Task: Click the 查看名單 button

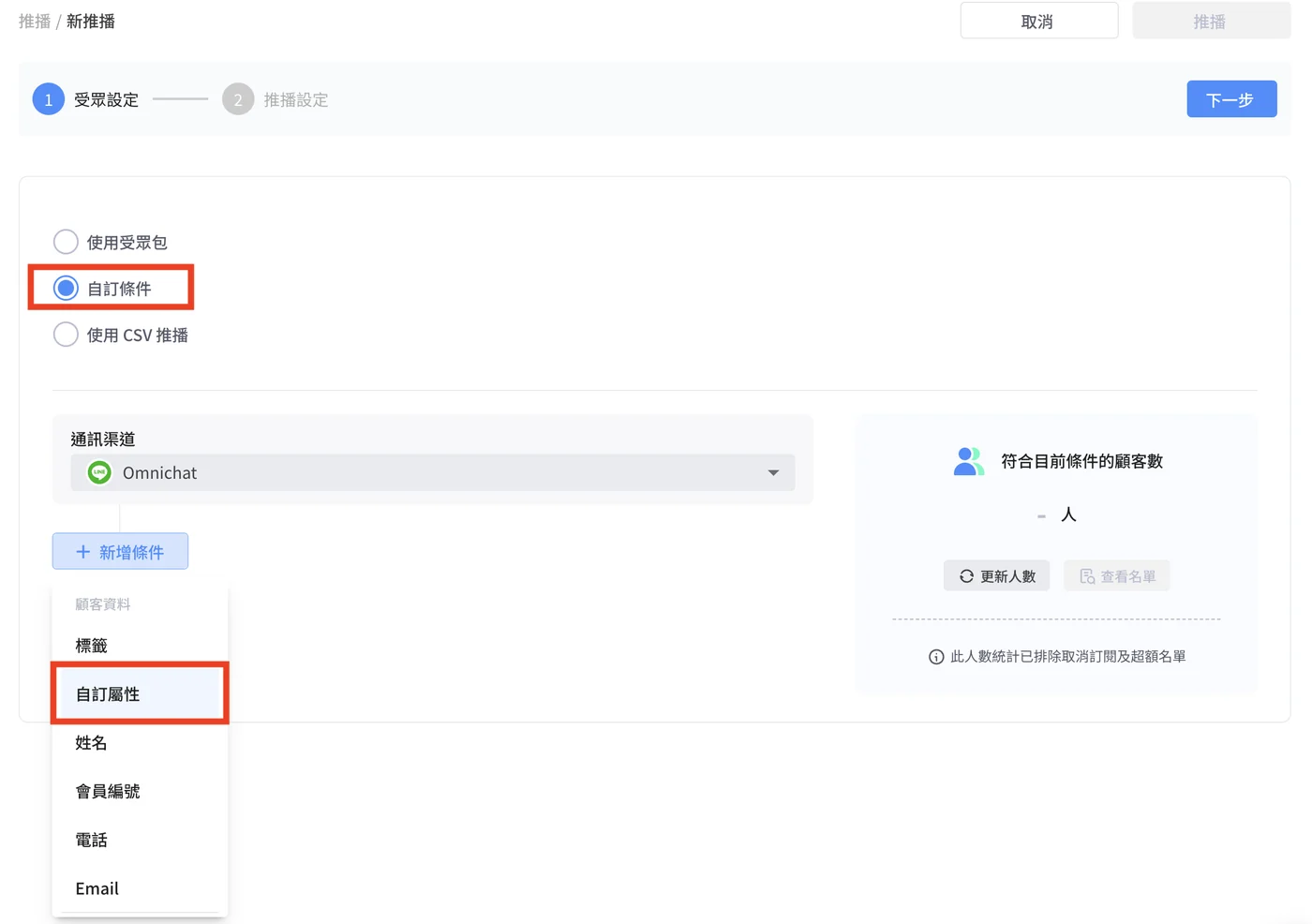Action: pos(1117,576)
